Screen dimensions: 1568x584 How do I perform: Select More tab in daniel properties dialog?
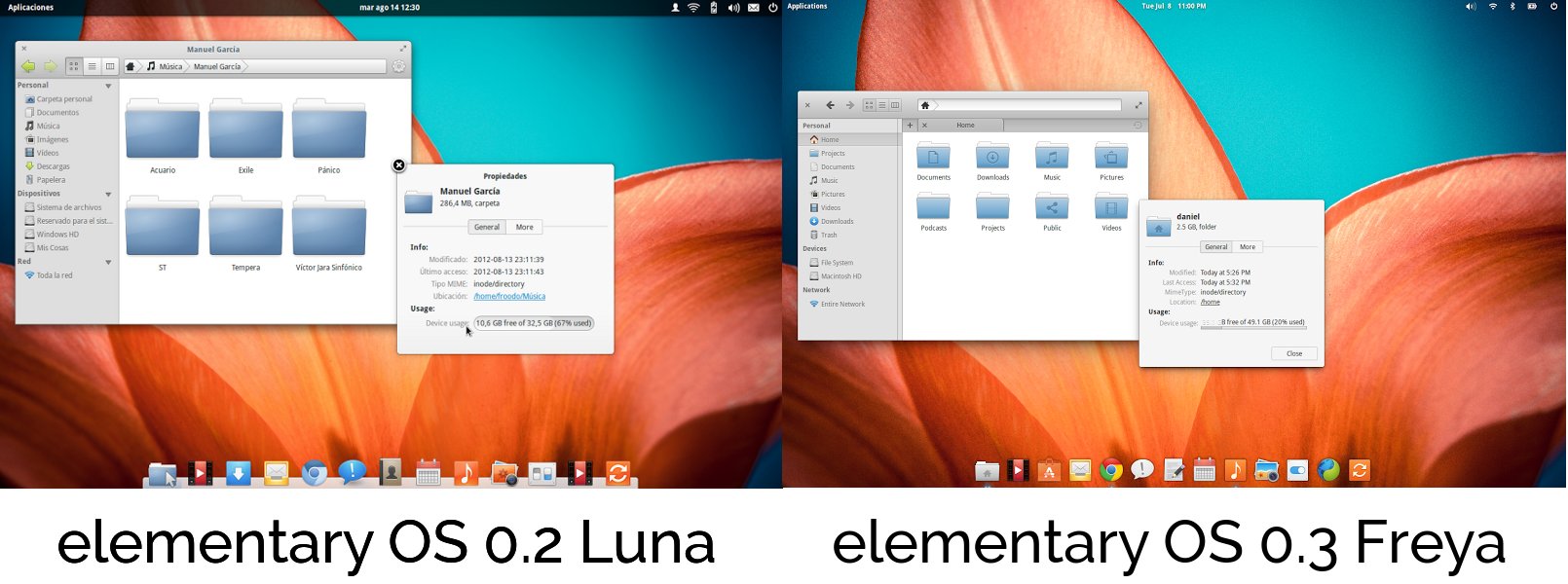pos(1248,247)
